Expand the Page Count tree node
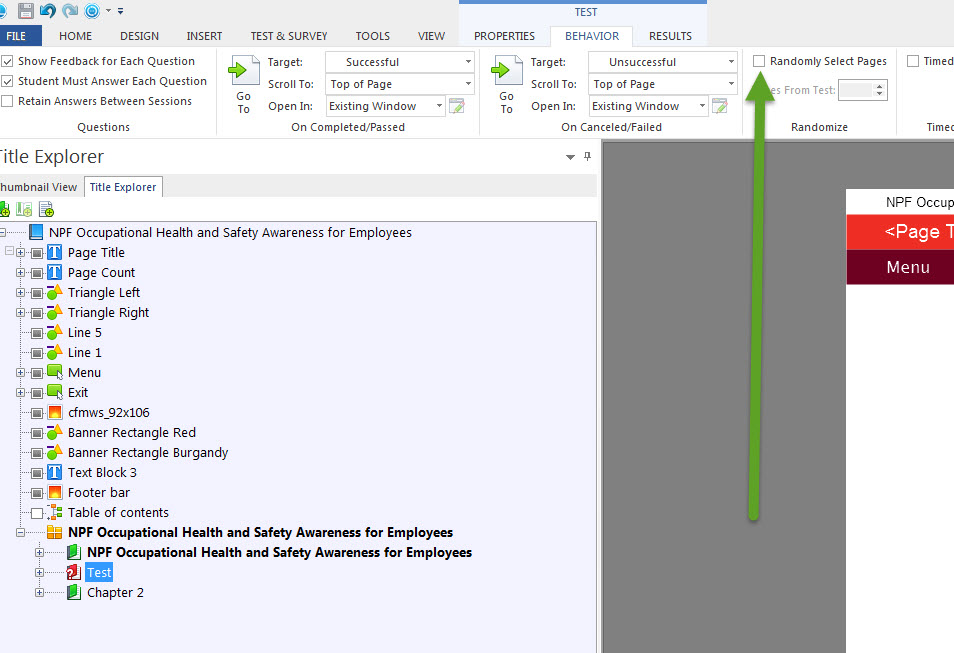 20,273
